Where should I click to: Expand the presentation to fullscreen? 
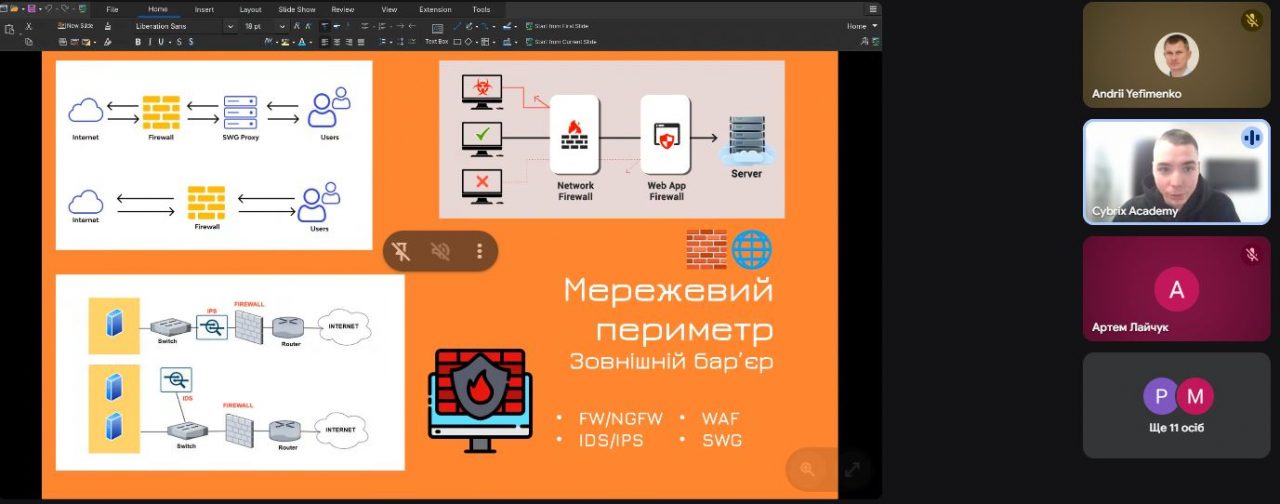pyautogui.click(x=852, y=469)
